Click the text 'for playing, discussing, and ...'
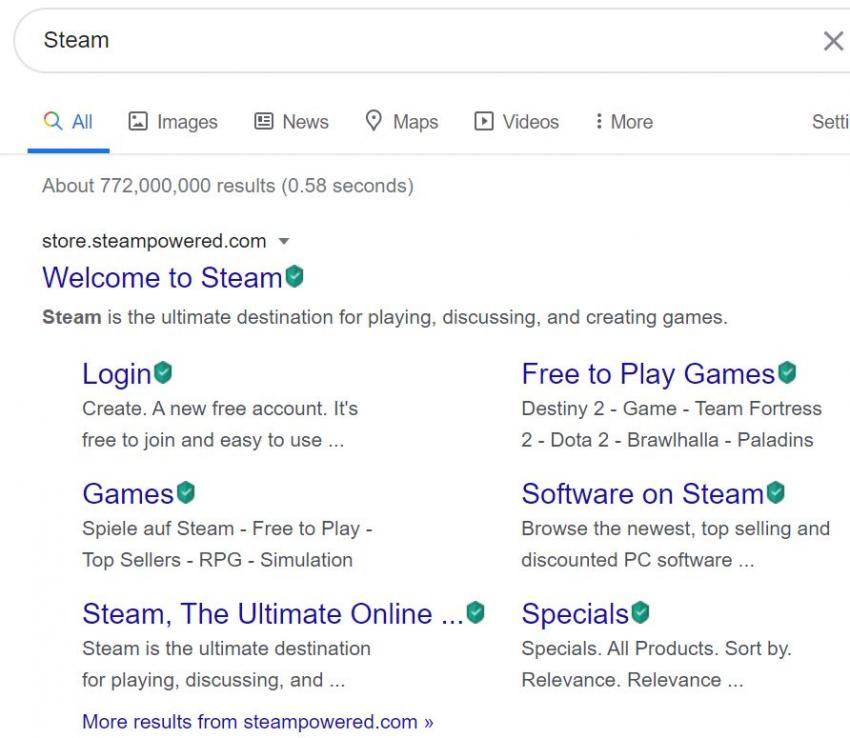The height and width of the screenshot is (738, 850). pyautogui.click(x=214, y=680)
